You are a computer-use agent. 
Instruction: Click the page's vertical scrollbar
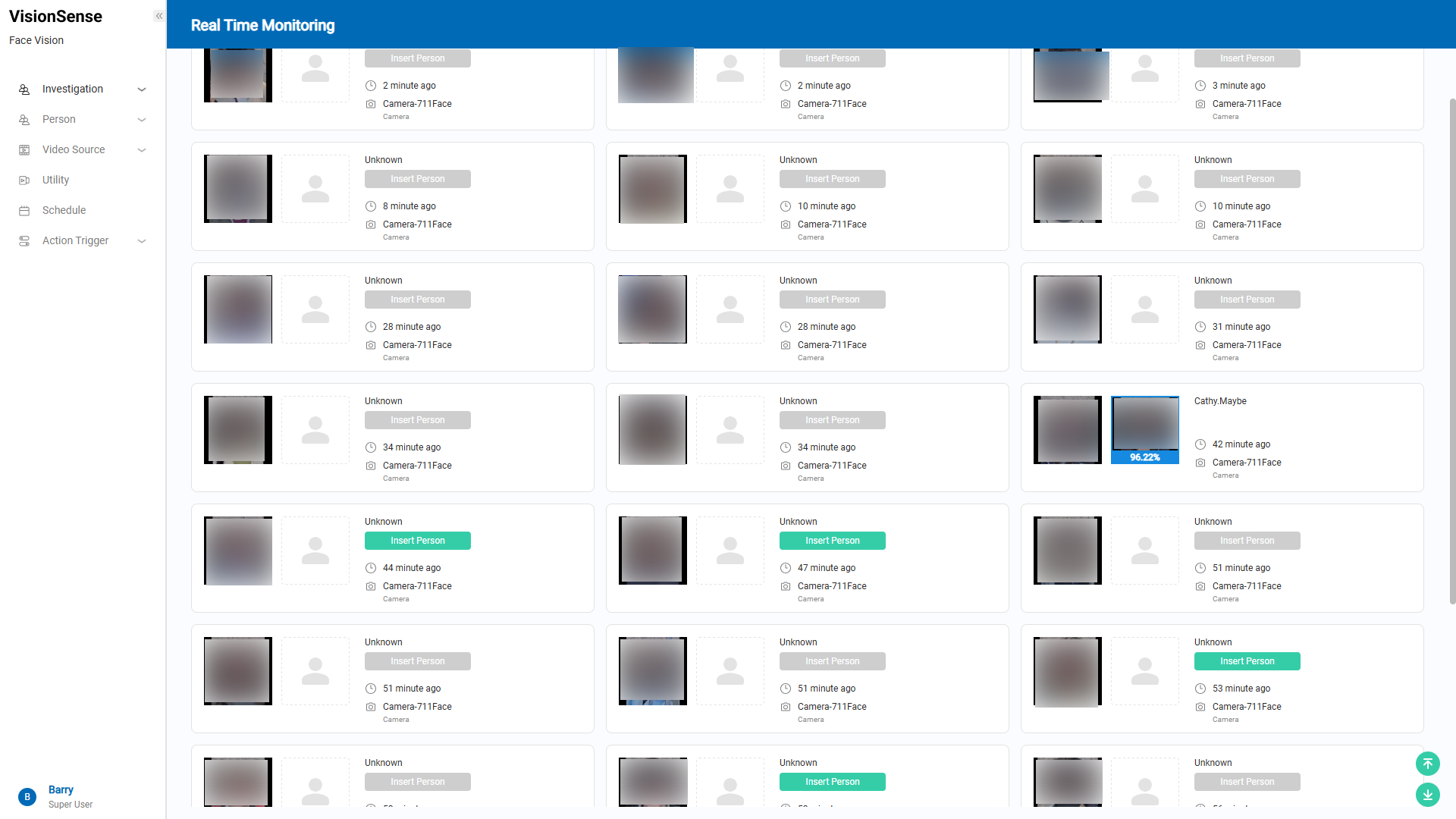tap(1451, 349)
